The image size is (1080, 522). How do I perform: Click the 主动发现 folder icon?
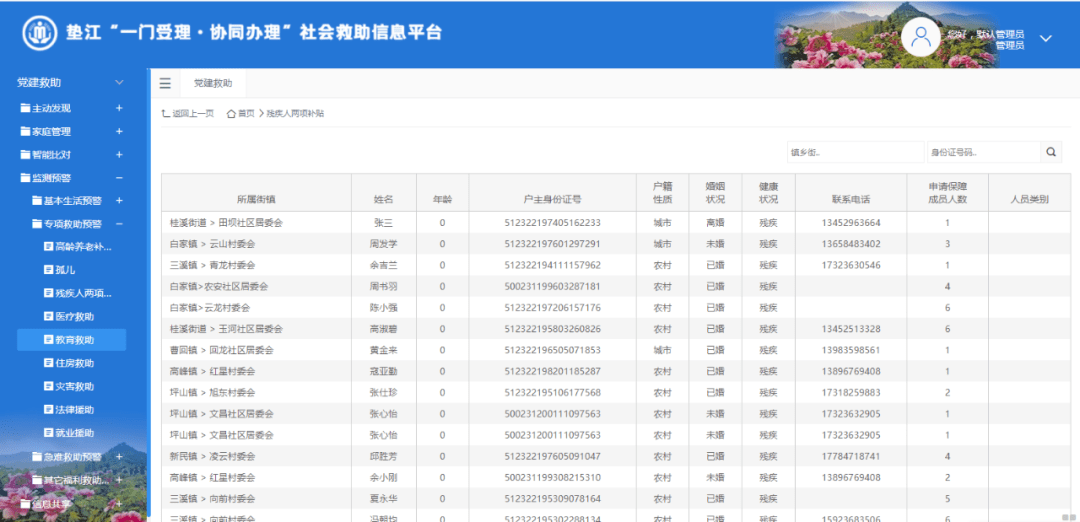click(26, 108)
